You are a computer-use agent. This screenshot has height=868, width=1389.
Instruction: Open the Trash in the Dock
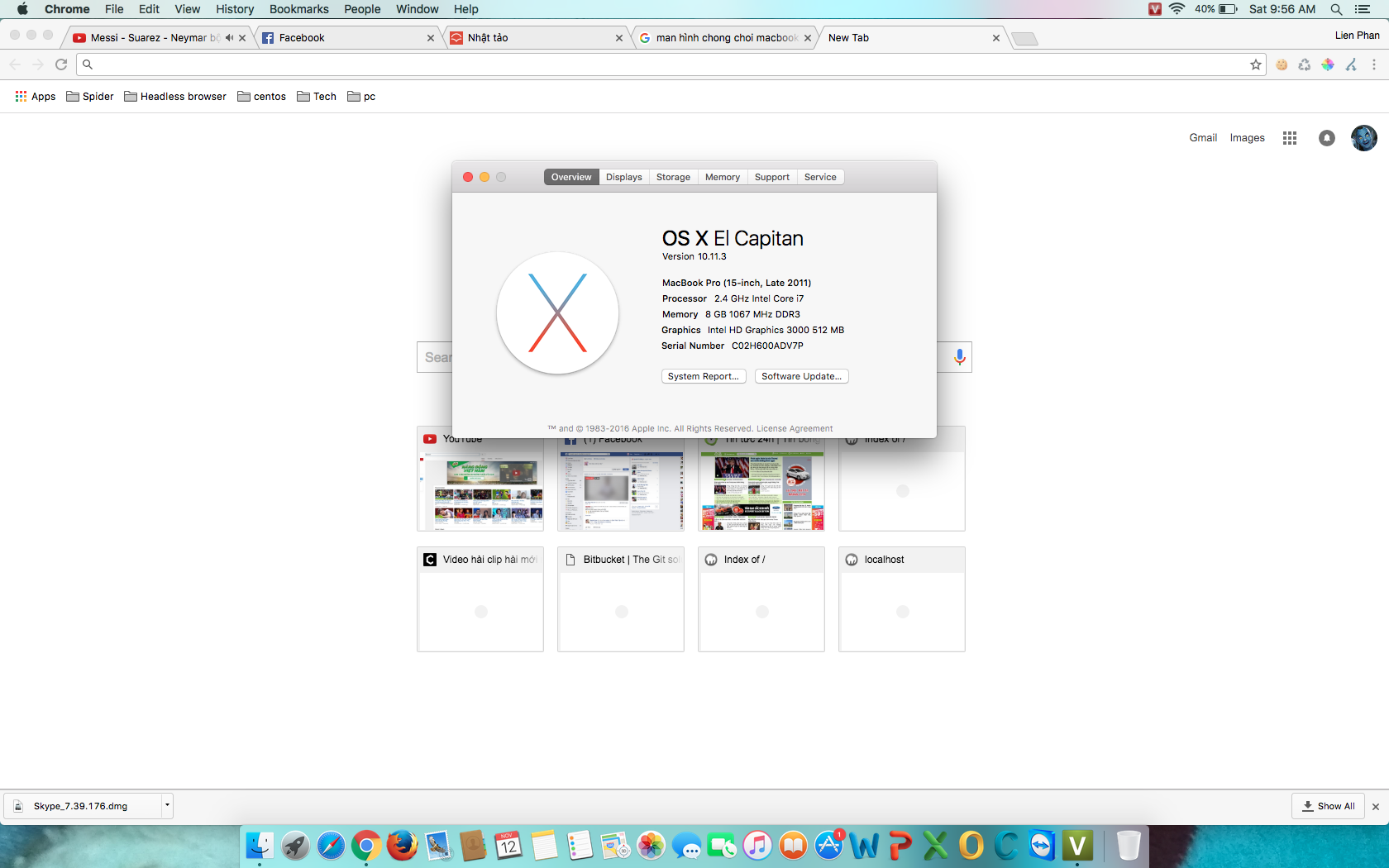[1129, 846]
